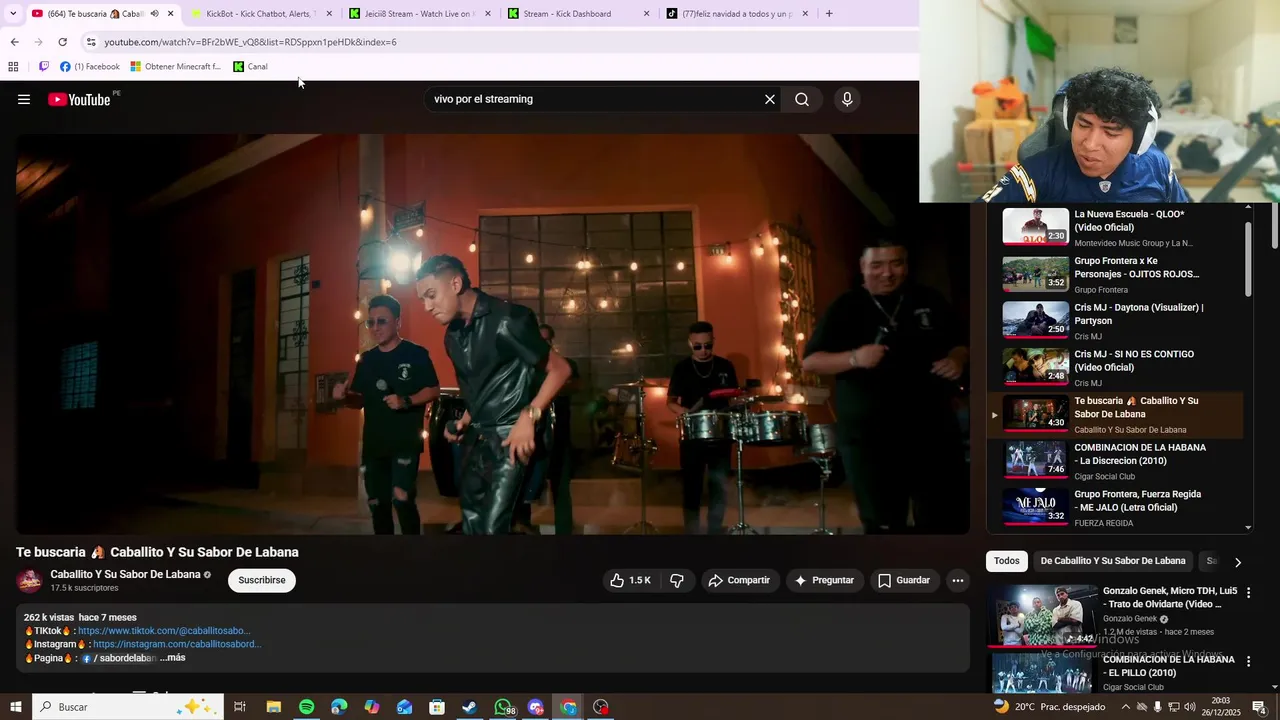Play ME JALO playlist item
The height and width of the screenshot is (720, 1280).
(x=1115, y=507)
